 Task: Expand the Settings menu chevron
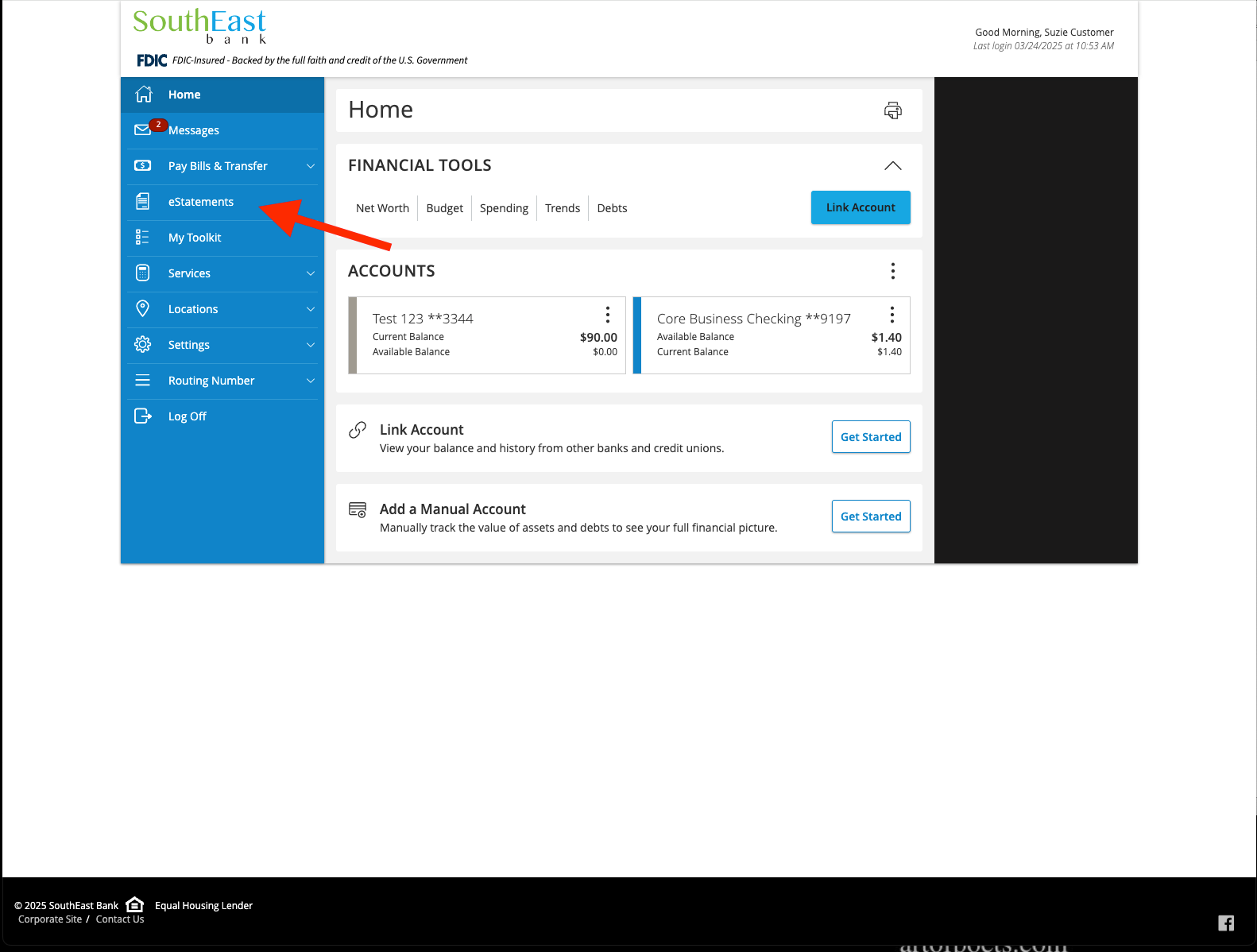(x=311, y=345)
